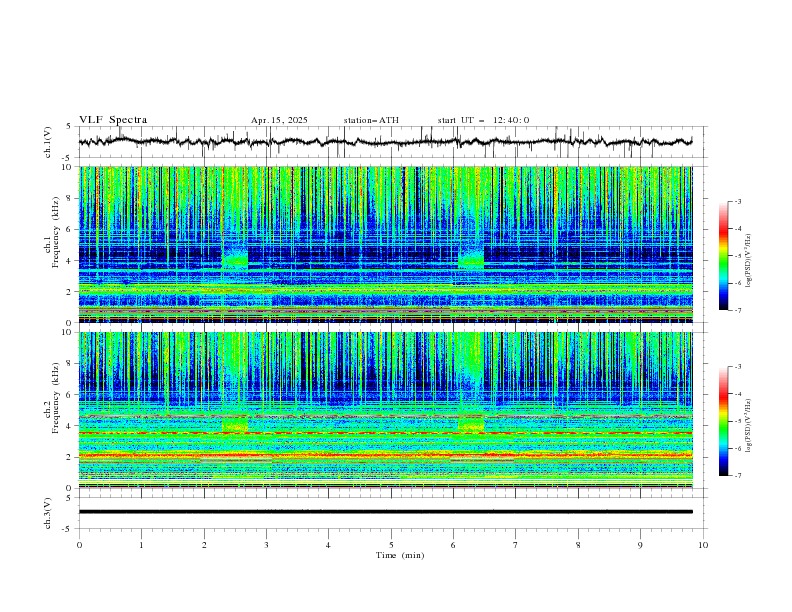Image resolution: width=792 pixels, height=612 pixels.
Task: Click the ch.2 "Frequency (kHz)" axis label
Action: click(x=56, y=398)
